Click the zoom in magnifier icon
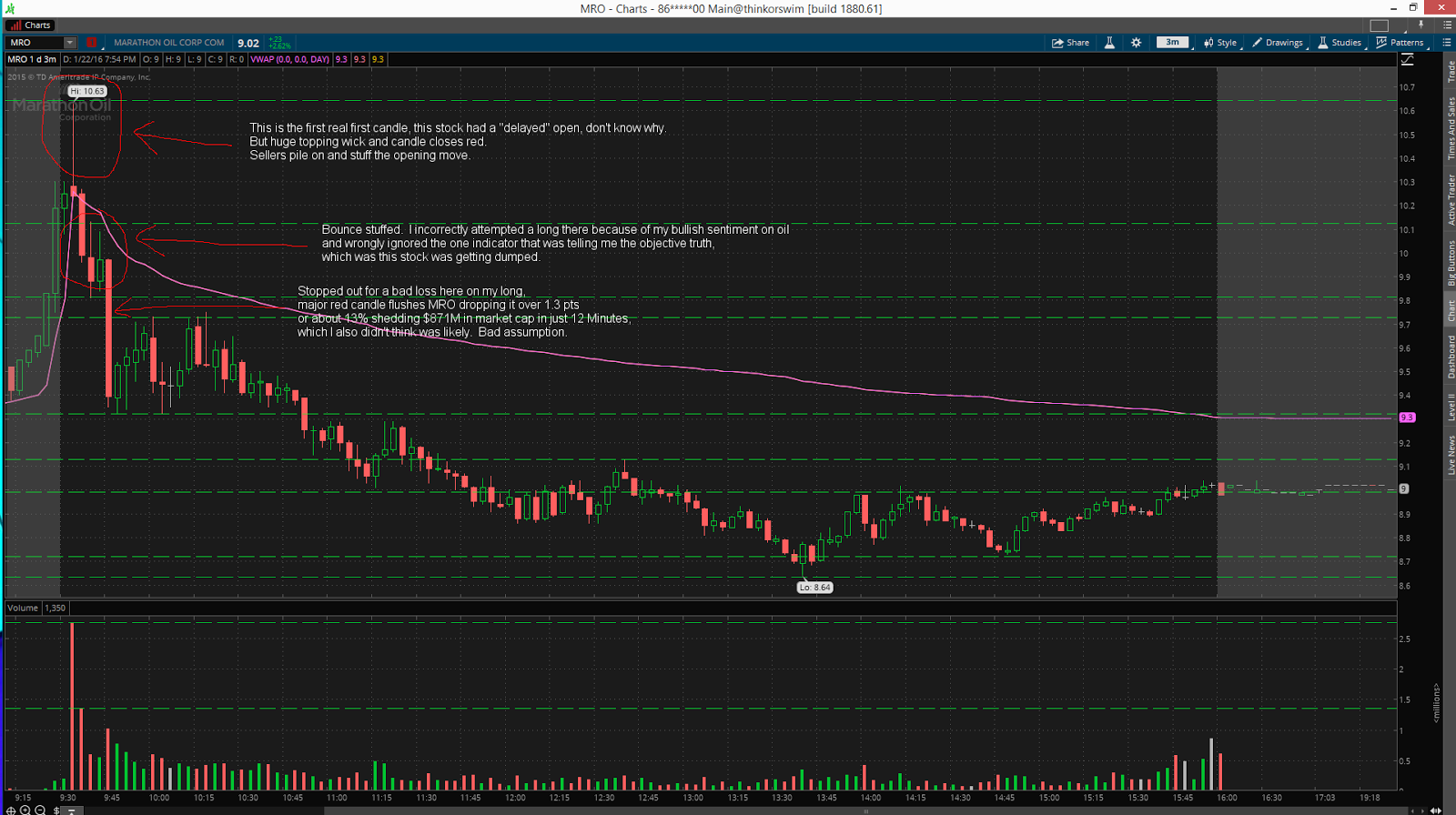 coord(25,810)
